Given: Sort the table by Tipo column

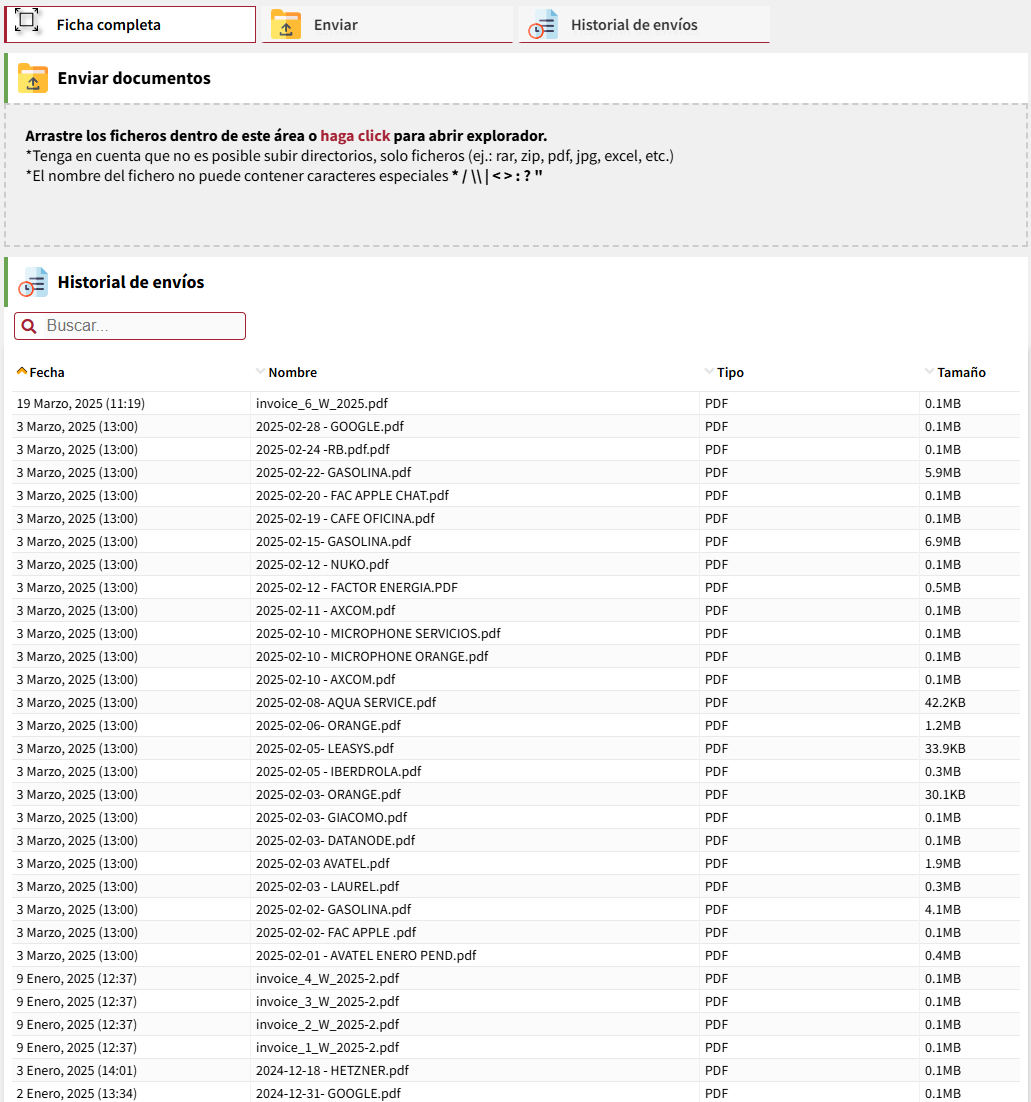Looking at the screenshot, I should coord(729,373).
